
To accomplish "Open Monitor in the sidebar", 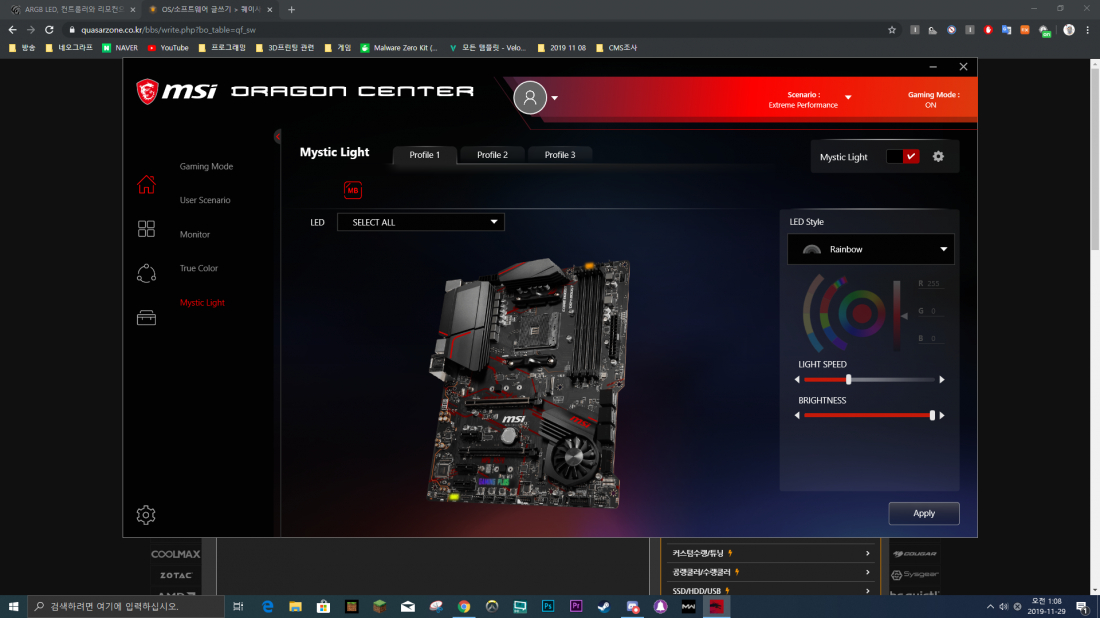I will click(x=194, y=234).
